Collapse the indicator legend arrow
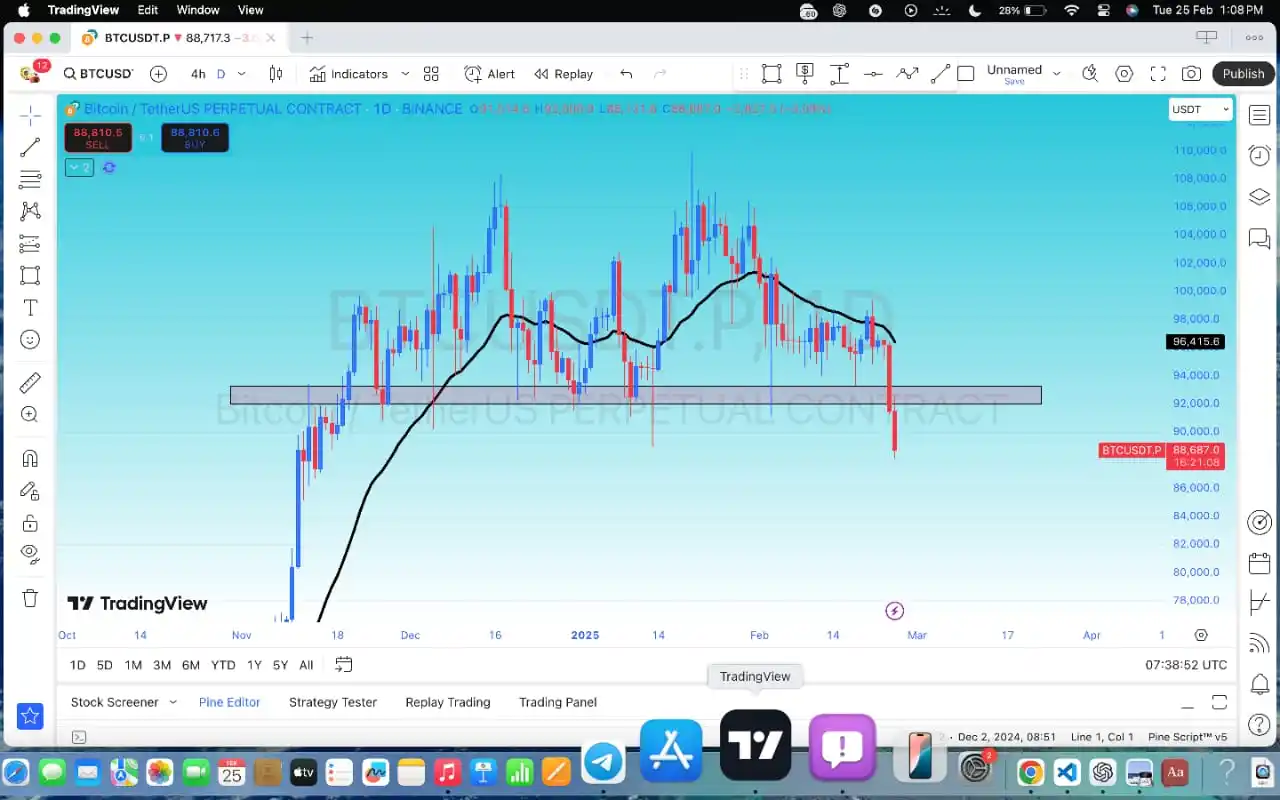 [80, 168]
